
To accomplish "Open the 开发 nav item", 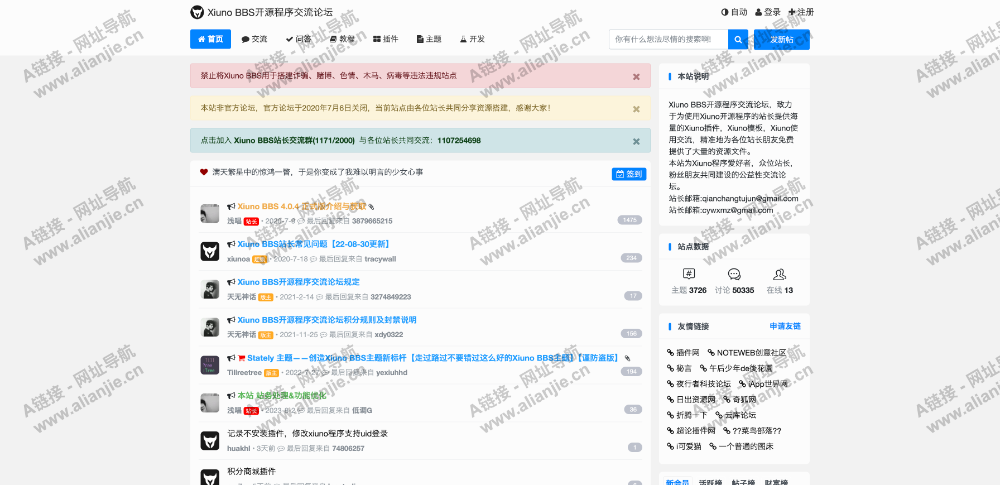I will (473, 39).
